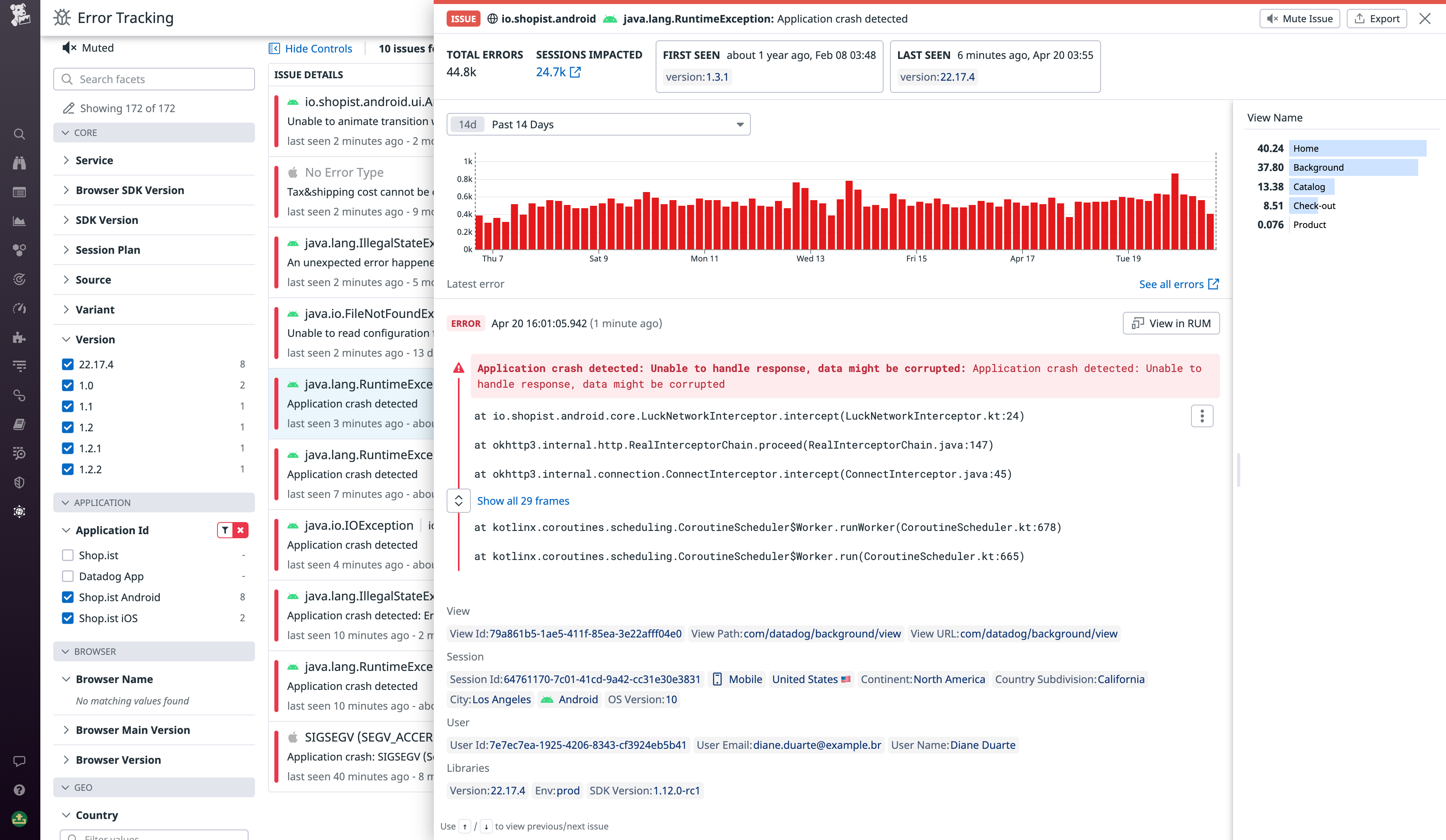Image resolution: width=1446 pixels, height=840 pixels.
Task: Open the Past 14 Days time range dropdown
Action: [x=598, y=124]
